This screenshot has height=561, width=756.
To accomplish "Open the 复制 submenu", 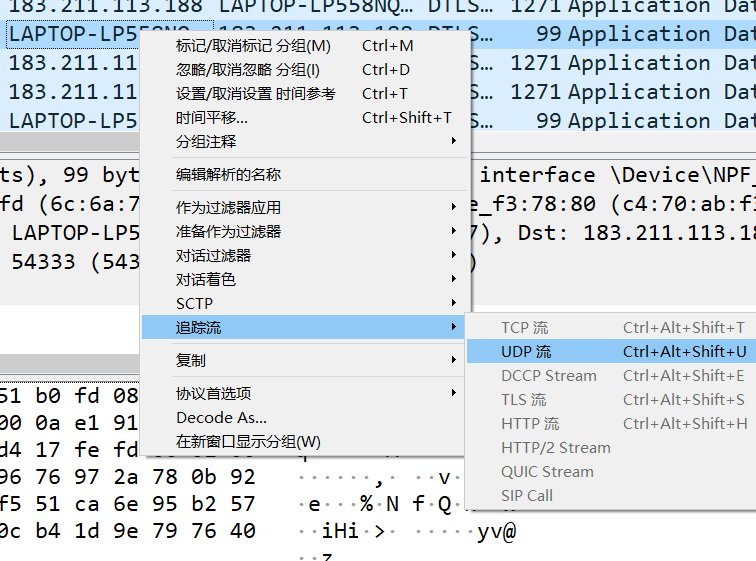I will pyautogui.click(x=303, y=361).
